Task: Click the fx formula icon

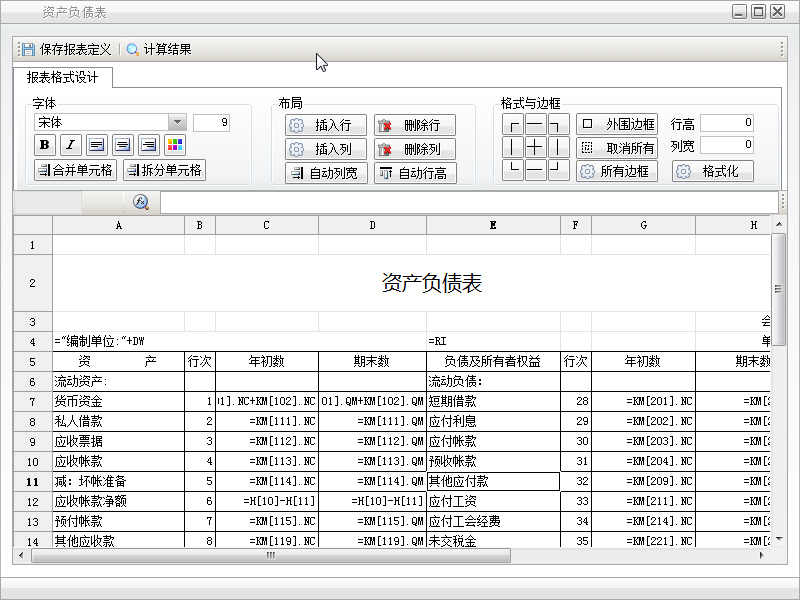Action: (x=141, y=202)
